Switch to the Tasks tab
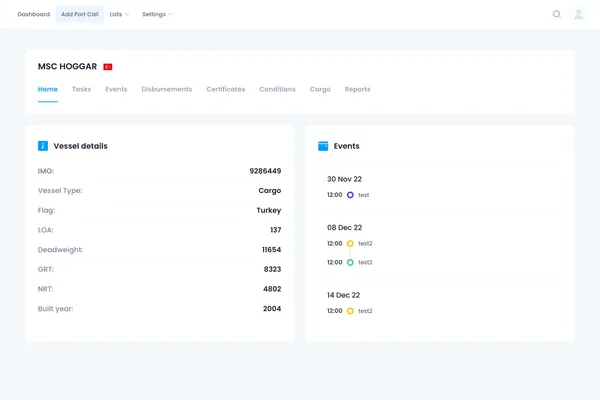Viewport: 600px width, 400px height. coord(81,89)
